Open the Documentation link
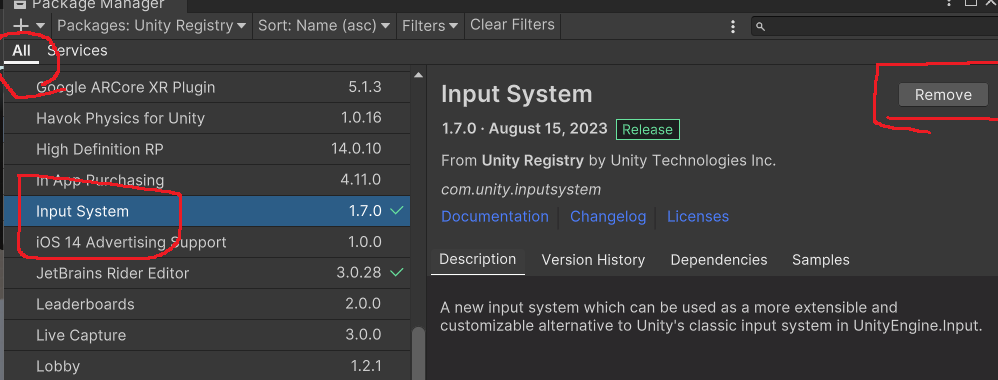 (495, 216)
